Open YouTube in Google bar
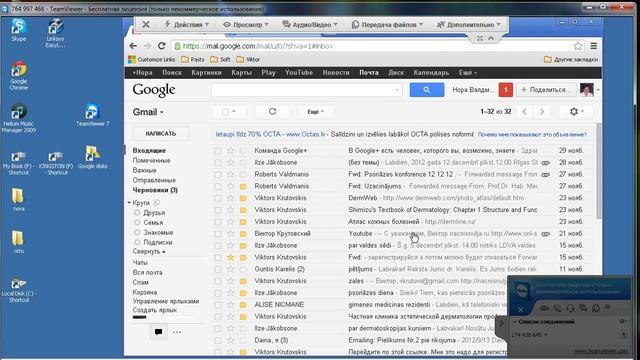The height and width of the screenshot is (360, 640). (x=299, y=72)
